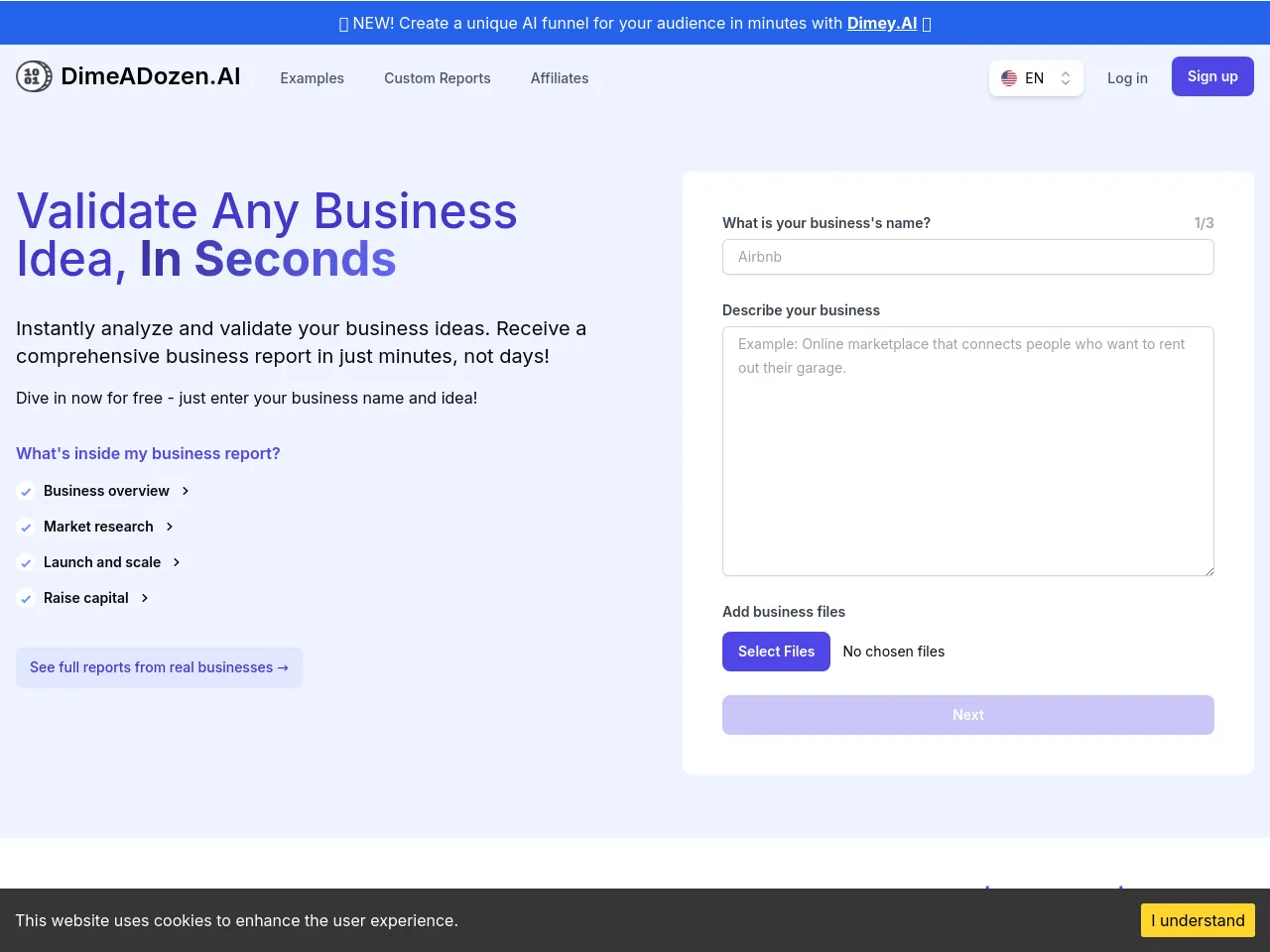Click the Select Files upload button
The width and height of the screenshot is (1270, 952).
click(x=776, y=652)
